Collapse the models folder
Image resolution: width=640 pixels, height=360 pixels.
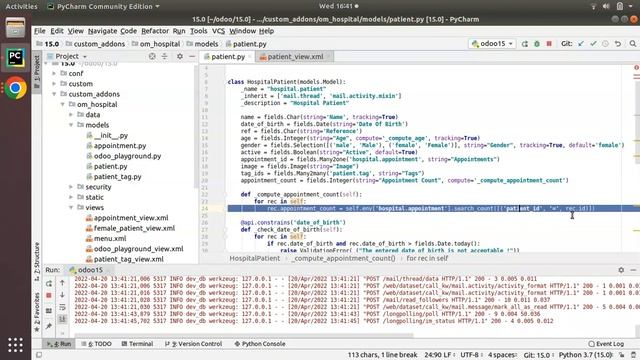coord(71,125)
